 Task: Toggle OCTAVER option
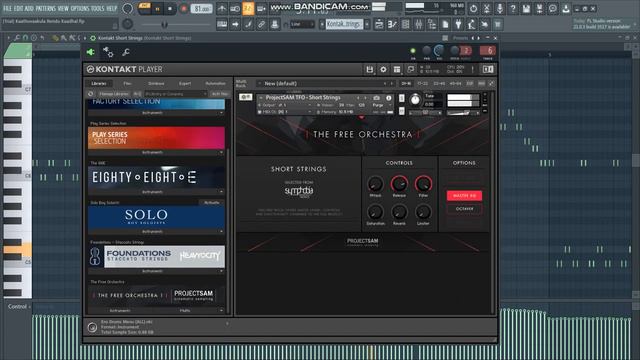point(464,209)
